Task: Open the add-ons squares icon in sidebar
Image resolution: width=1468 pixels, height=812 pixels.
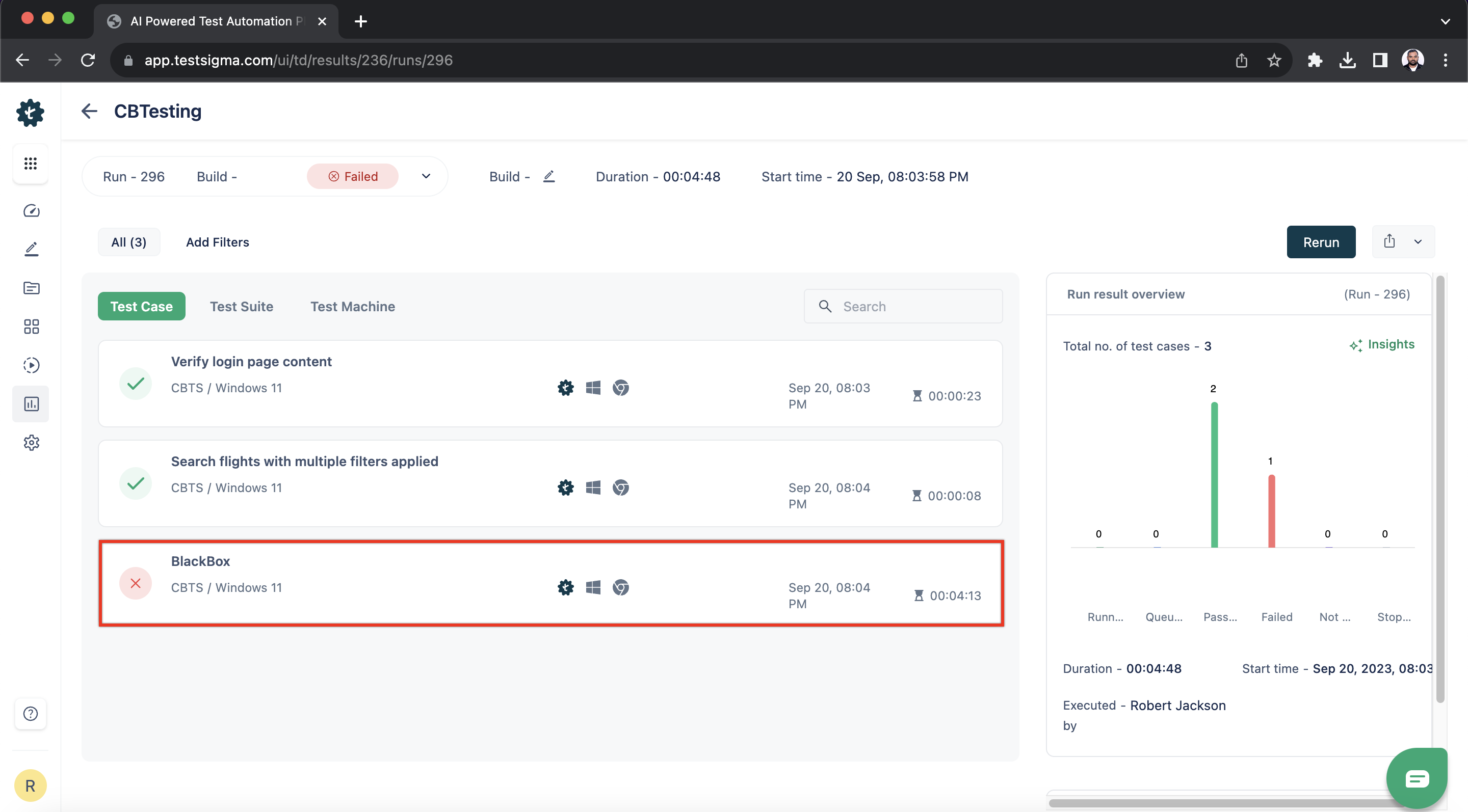Action: tap(31, 327)
